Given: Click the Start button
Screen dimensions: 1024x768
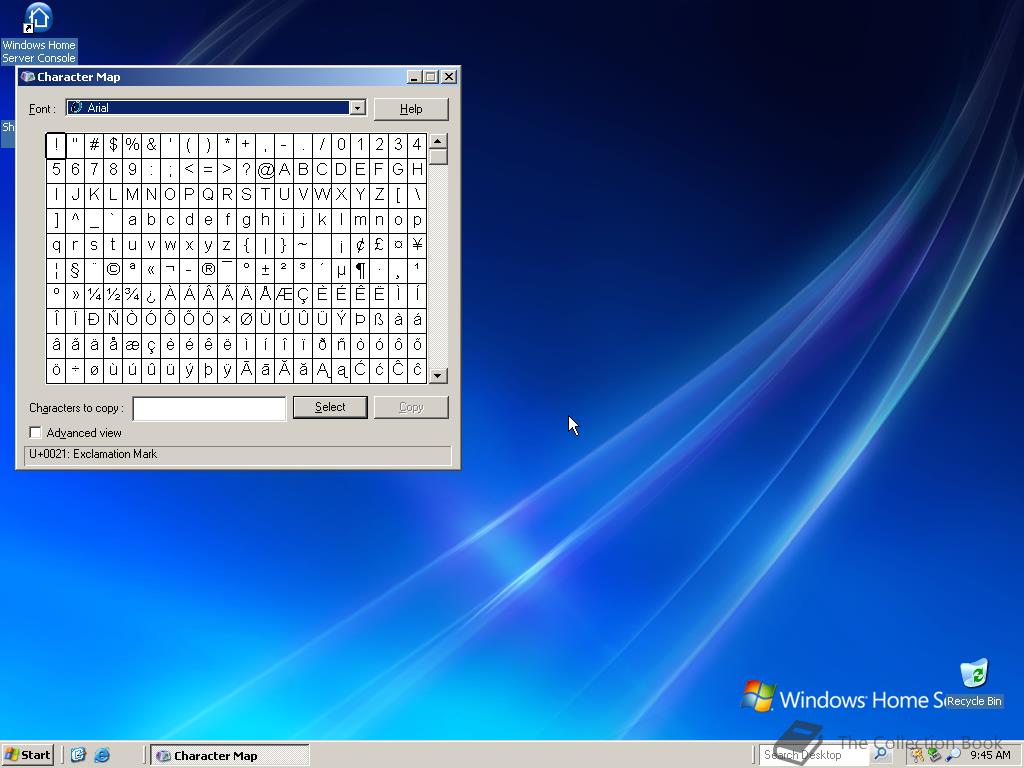Looking at the screenshot, I should [x=27, y=755].
